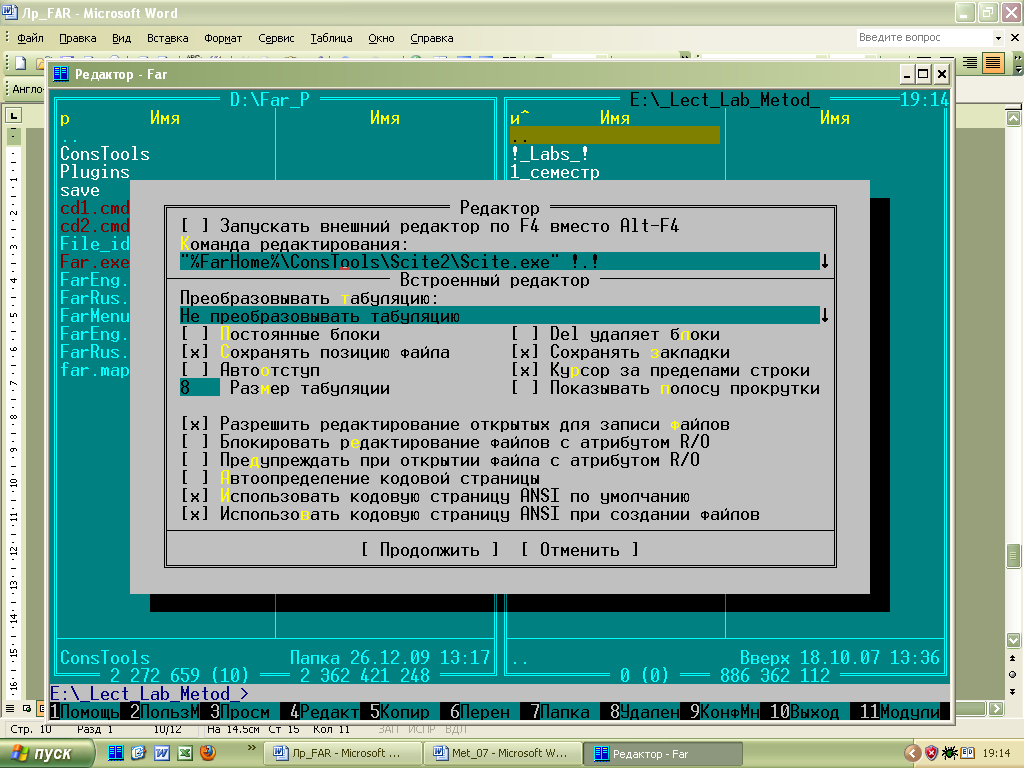Enable 'Показывать полосу прокрутки' checkbox
Screen dimensions: 1024x768
pos(524,389)
